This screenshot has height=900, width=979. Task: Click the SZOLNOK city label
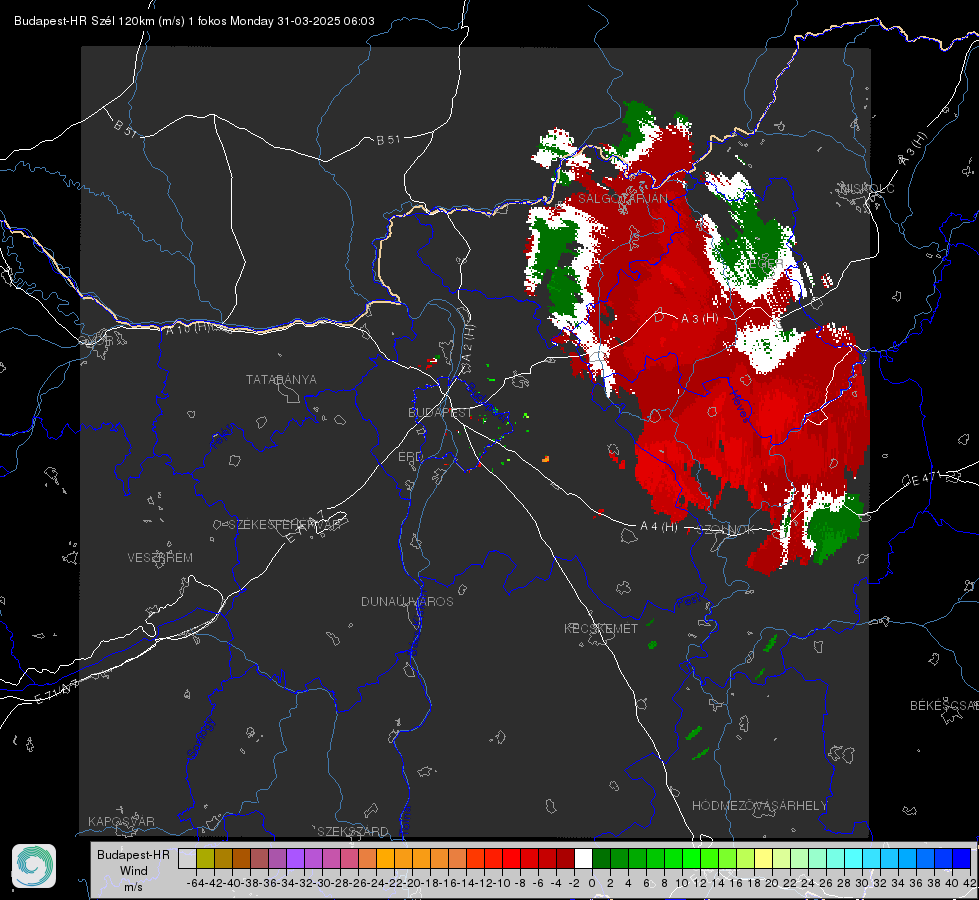coord(726,529)
